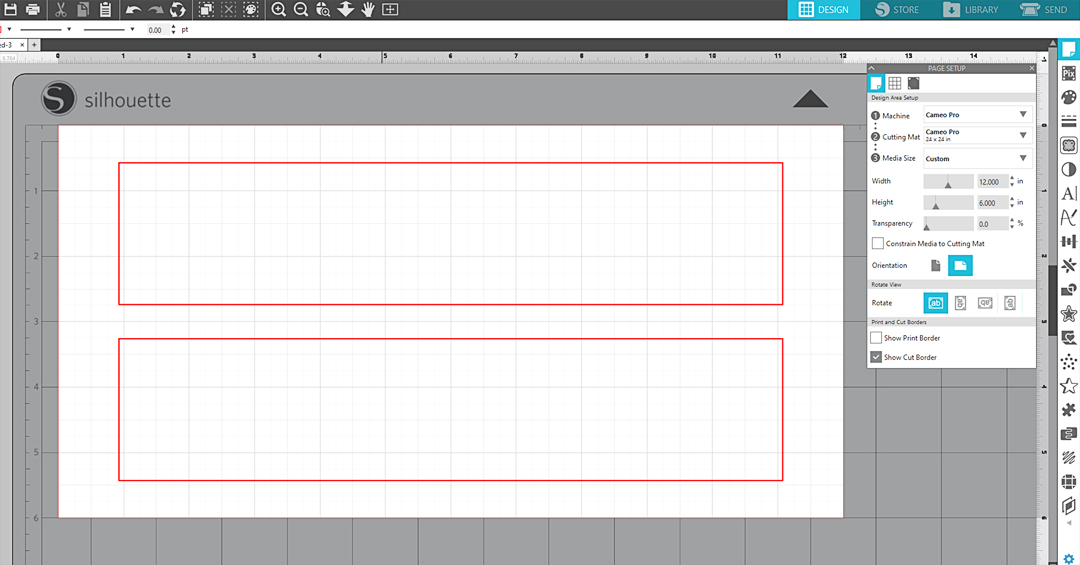Open the Text Style panel
The height and width of the screenshot is (565, 1080).
point(1069,194)
